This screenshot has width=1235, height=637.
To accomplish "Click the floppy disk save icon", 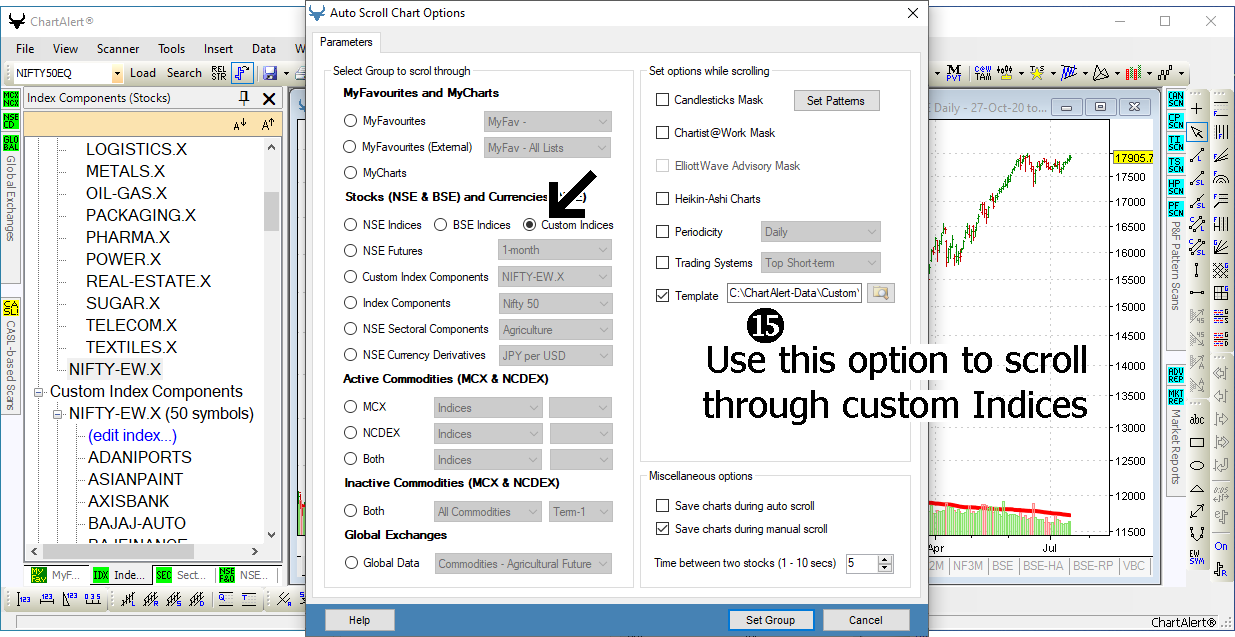I will [x=270, y=73].
